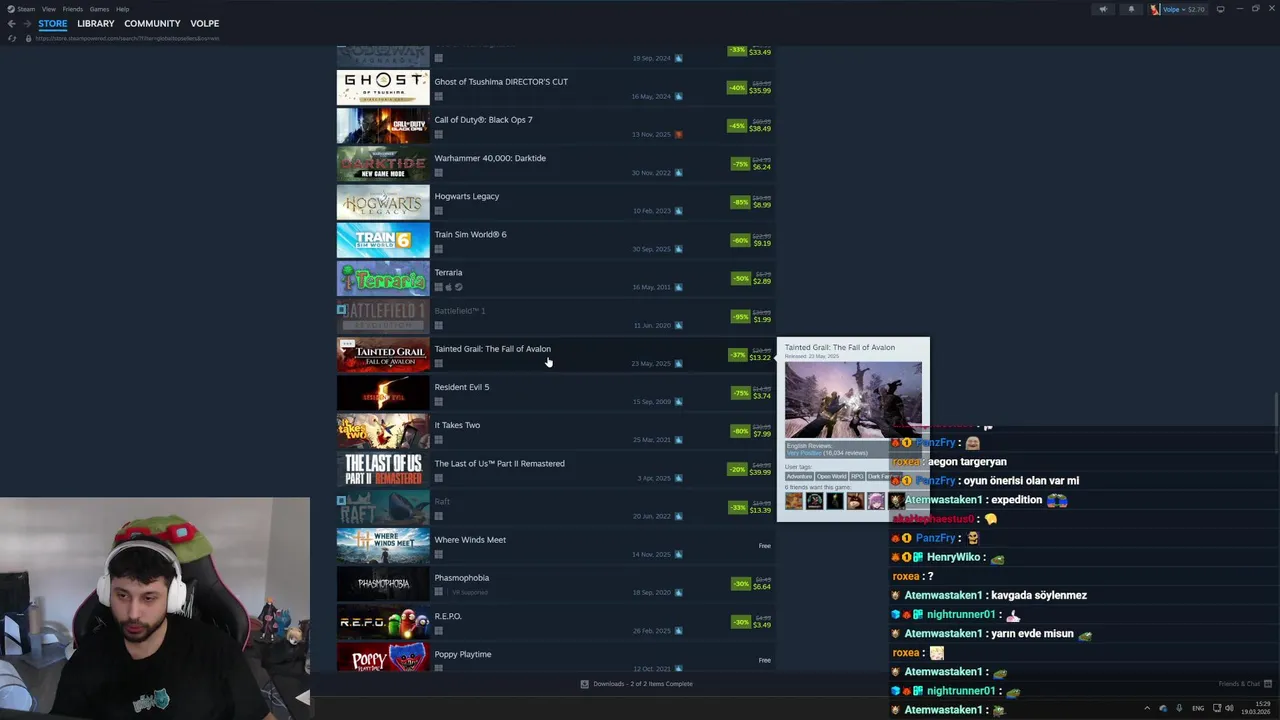Click the review score icon on Black Ops 7 row
This screenshot has height=720, width=1280.
tap(678, 135)
